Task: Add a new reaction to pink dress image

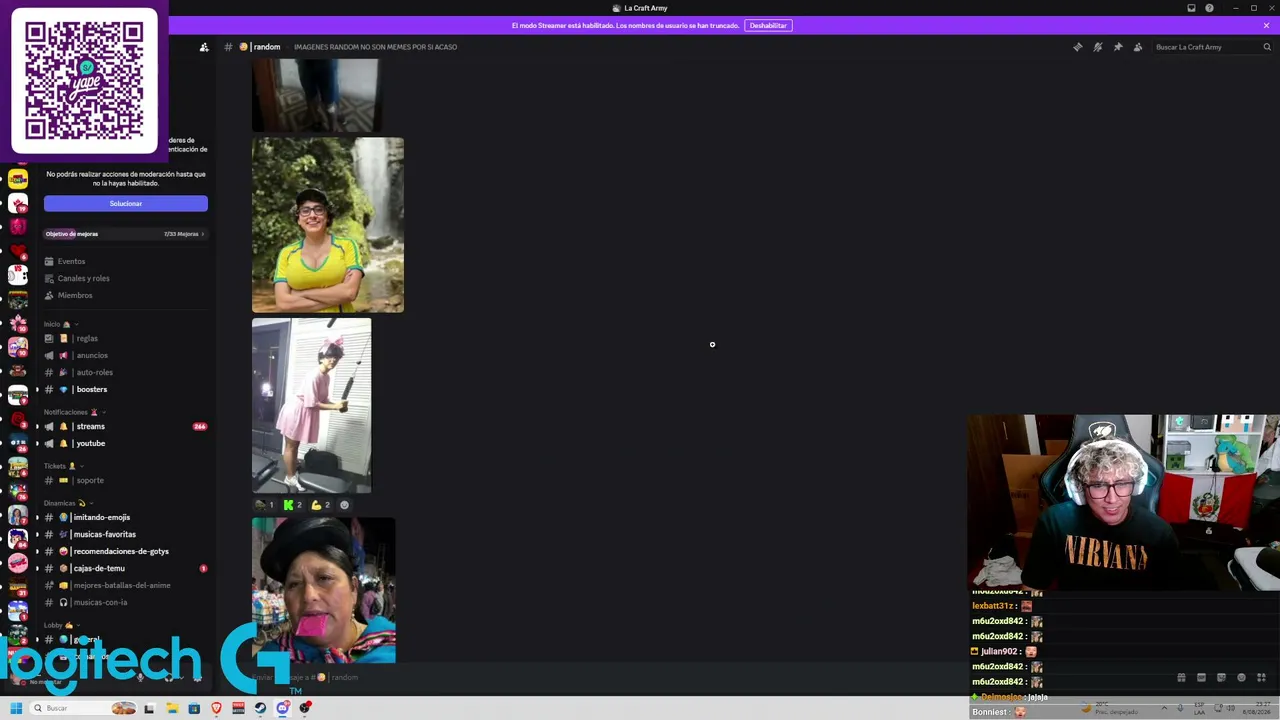Action: pyautogui.click(x=345, y=505)
